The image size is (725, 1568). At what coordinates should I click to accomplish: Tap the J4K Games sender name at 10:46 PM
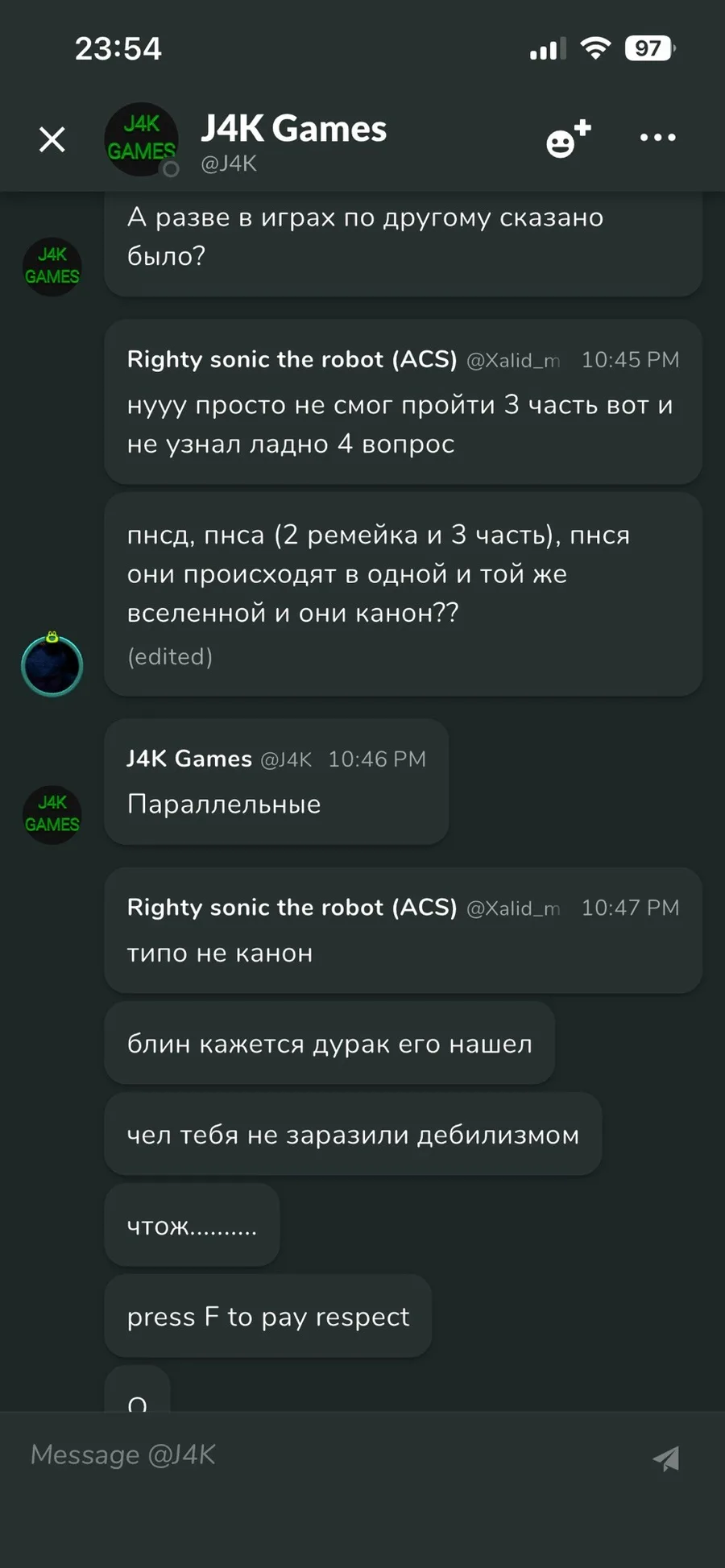tap(189, 759)
